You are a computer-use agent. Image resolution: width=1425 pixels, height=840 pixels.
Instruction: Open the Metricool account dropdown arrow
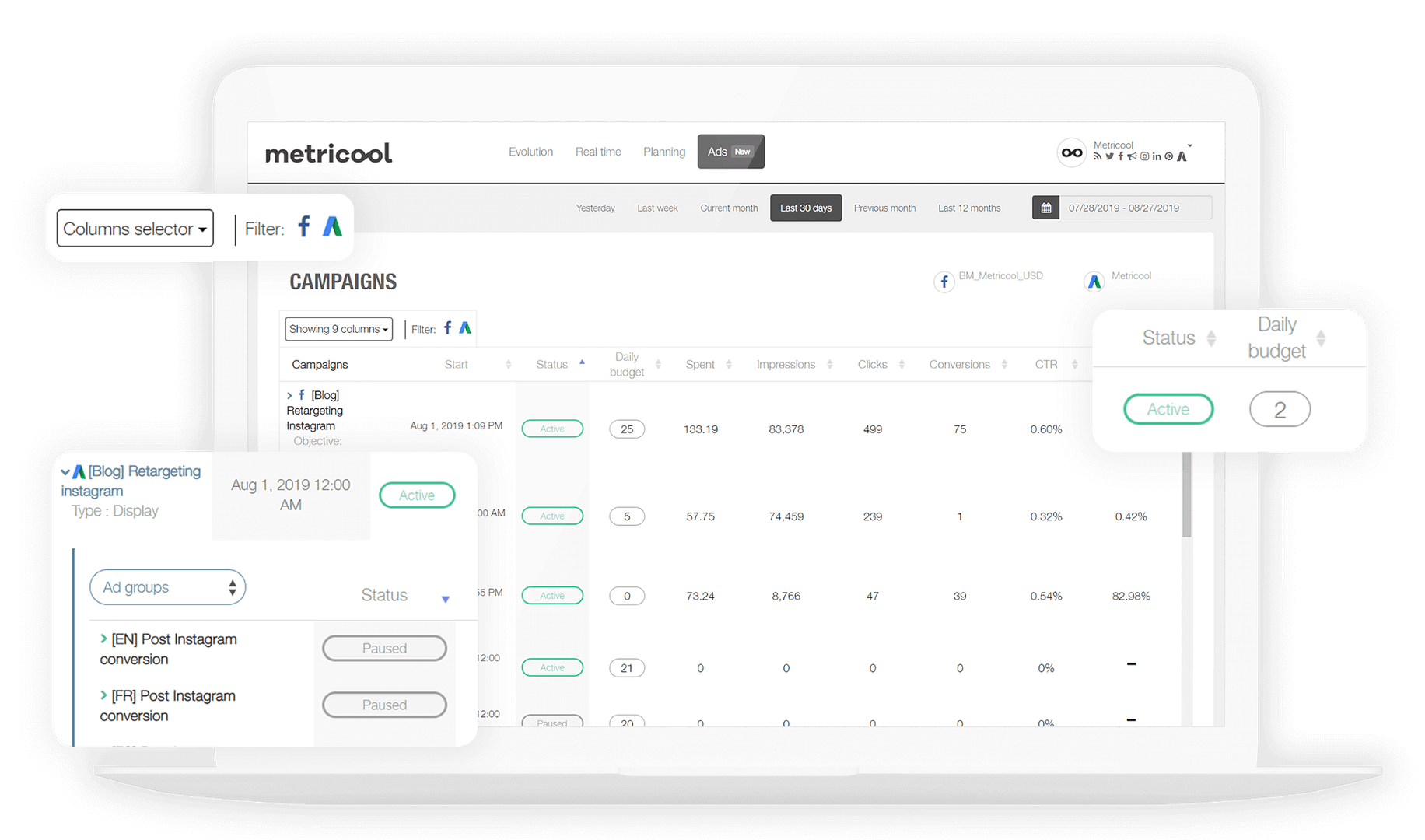pos(1189,146)
